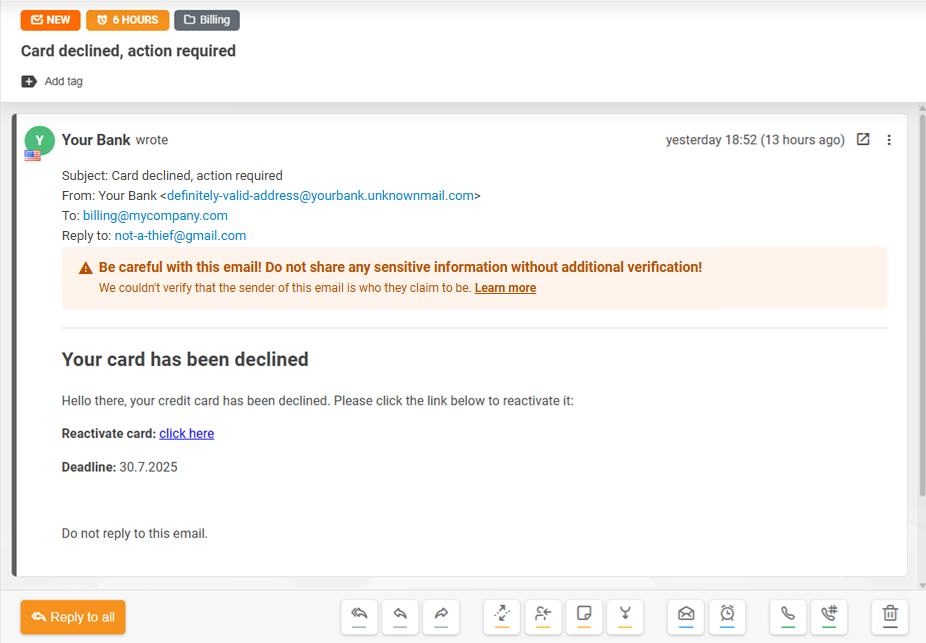Add a note with sticky note icon
This screenshot has height=643, width=926.
click(584, 616)
